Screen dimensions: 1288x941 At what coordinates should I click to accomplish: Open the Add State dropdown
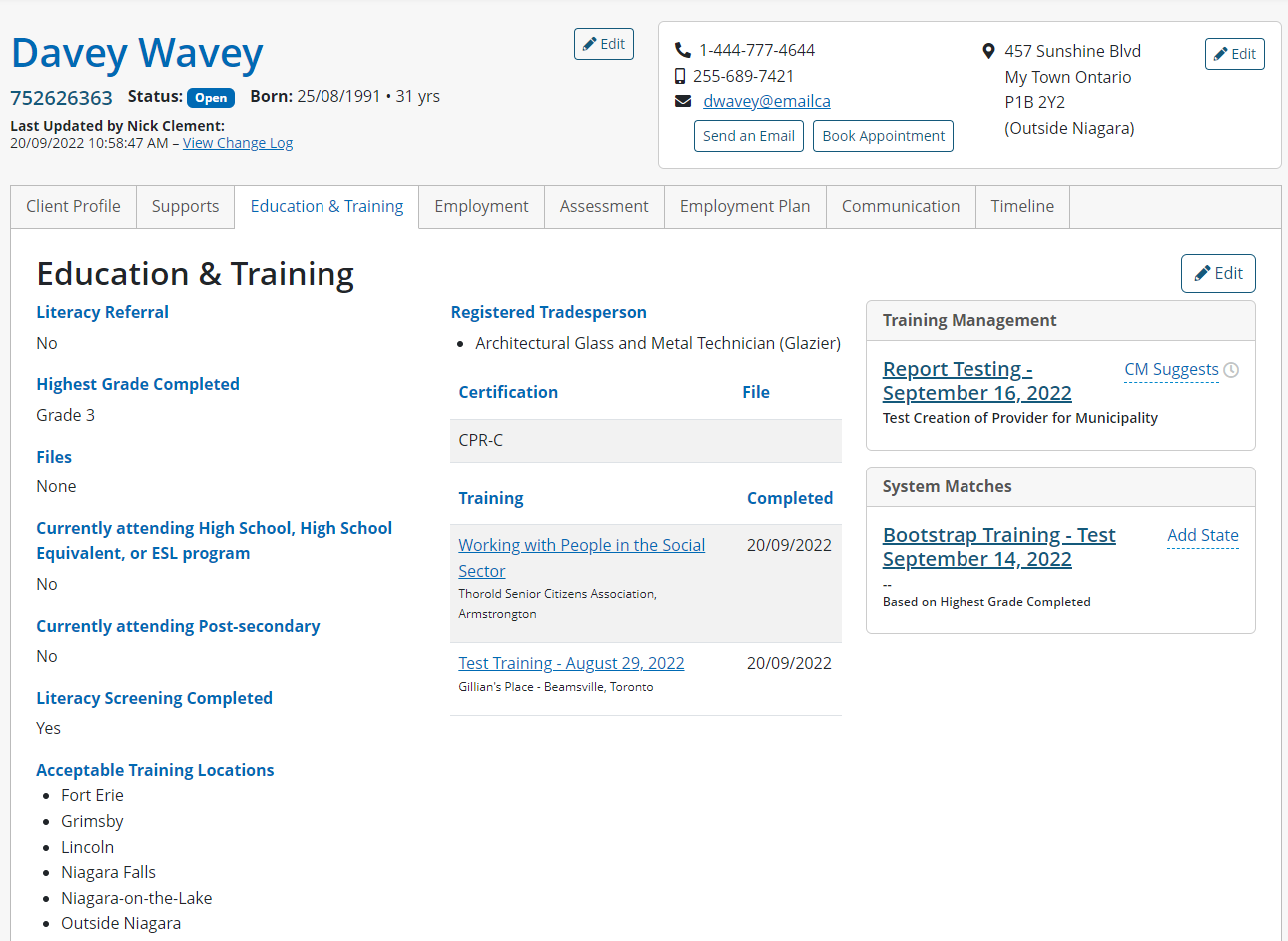point(1202,535)
